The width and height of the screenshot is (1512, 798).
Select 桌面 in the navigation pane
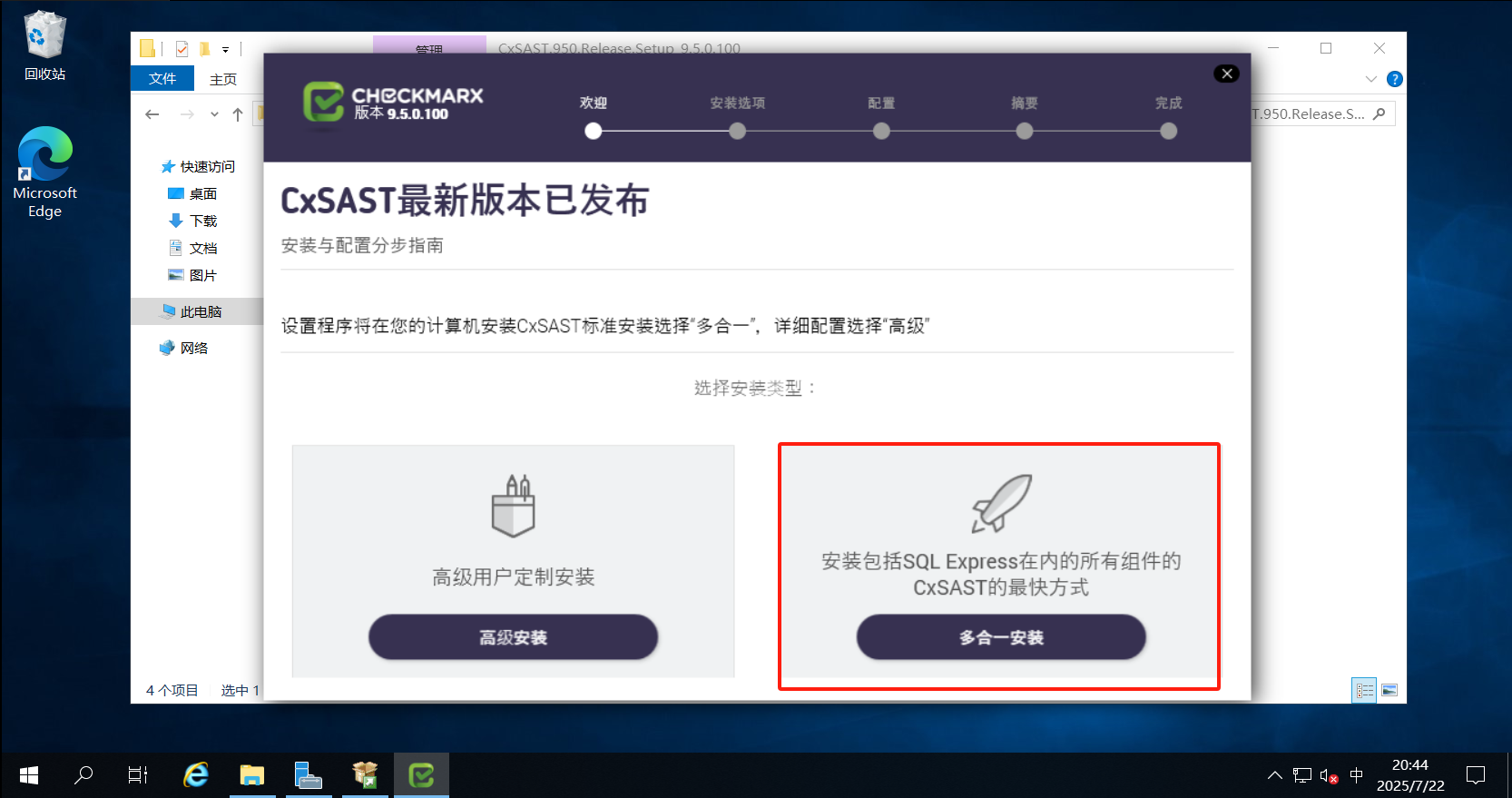coord(192,193)
